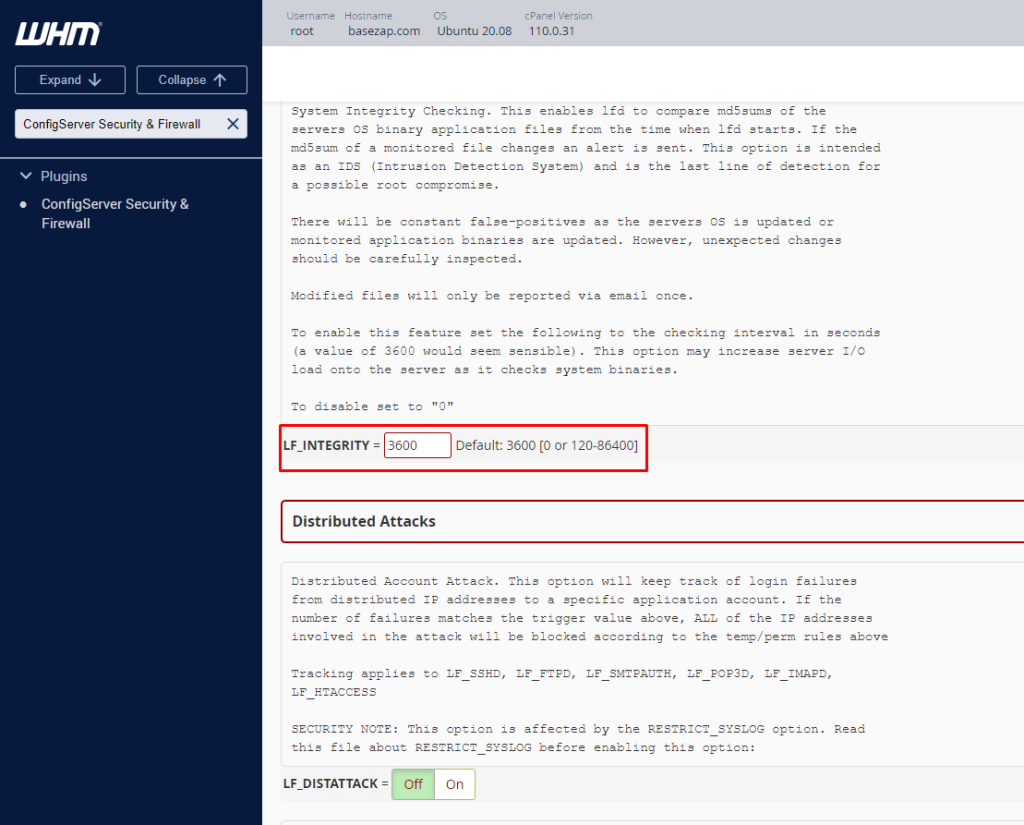Set LF_DISTATTACK to On
This screenshot has height=825, width=1024.
pyautogui.click(x=455, y=784)
